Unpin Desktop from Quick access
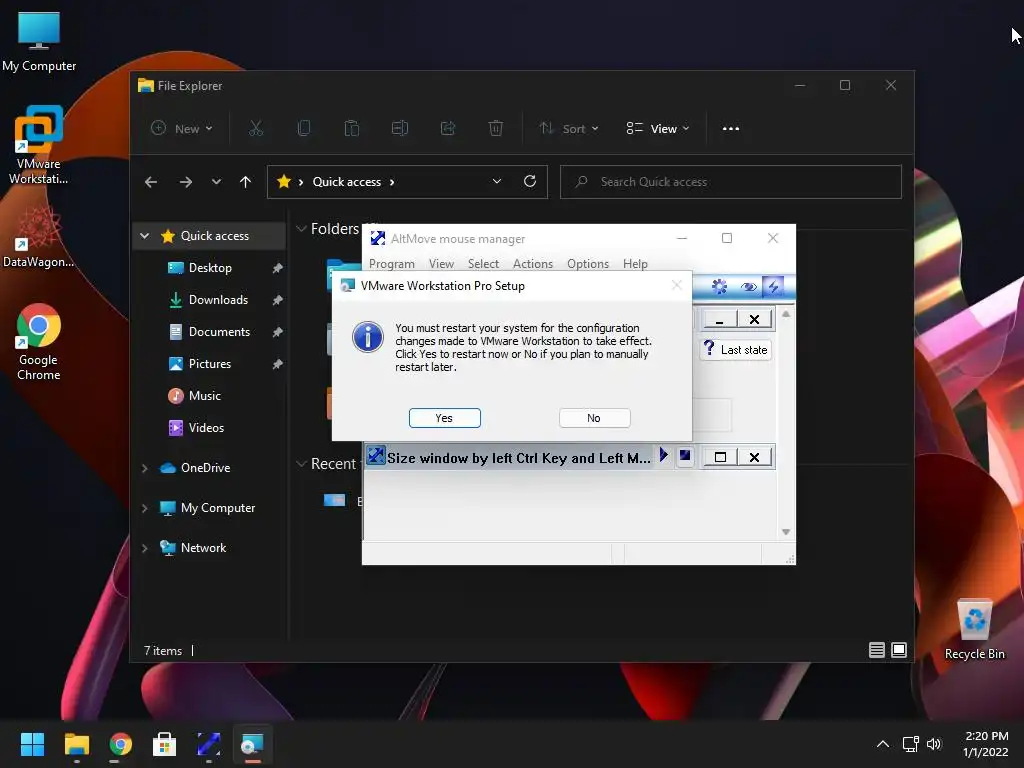This screenshot has width=1024, height=768. (x=277, y=268)
